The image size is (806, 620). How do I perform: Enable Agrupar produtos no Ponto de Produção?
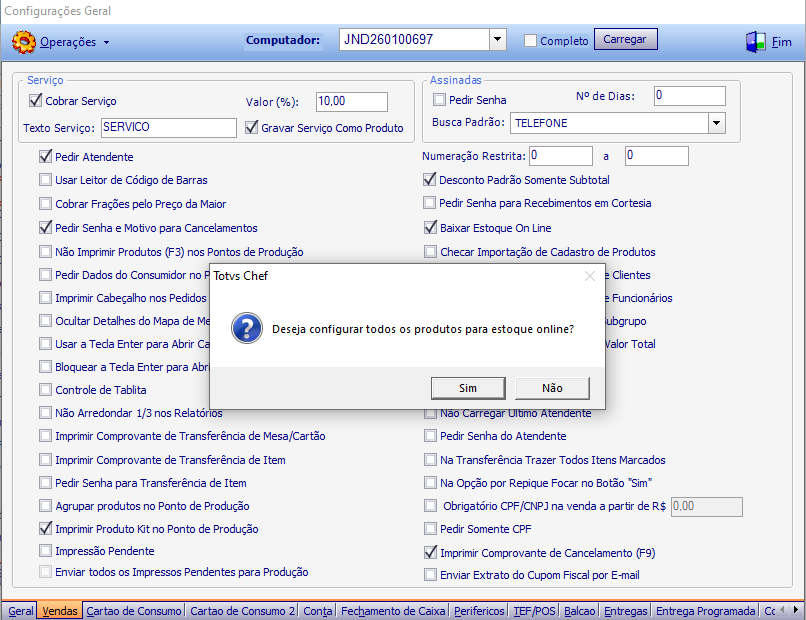click(x=45, y=506)
